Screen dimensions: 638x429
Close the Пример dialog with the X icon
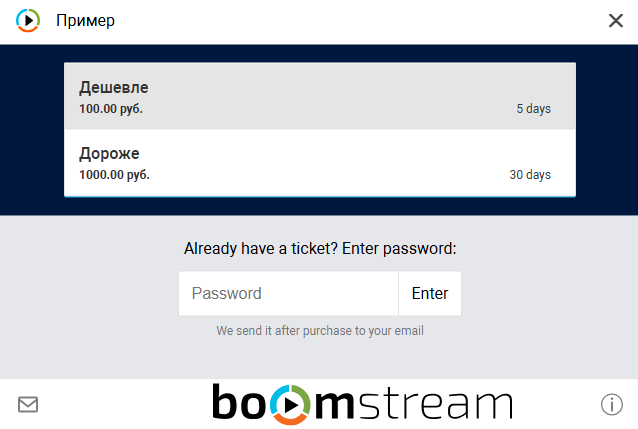click(616, 20)
